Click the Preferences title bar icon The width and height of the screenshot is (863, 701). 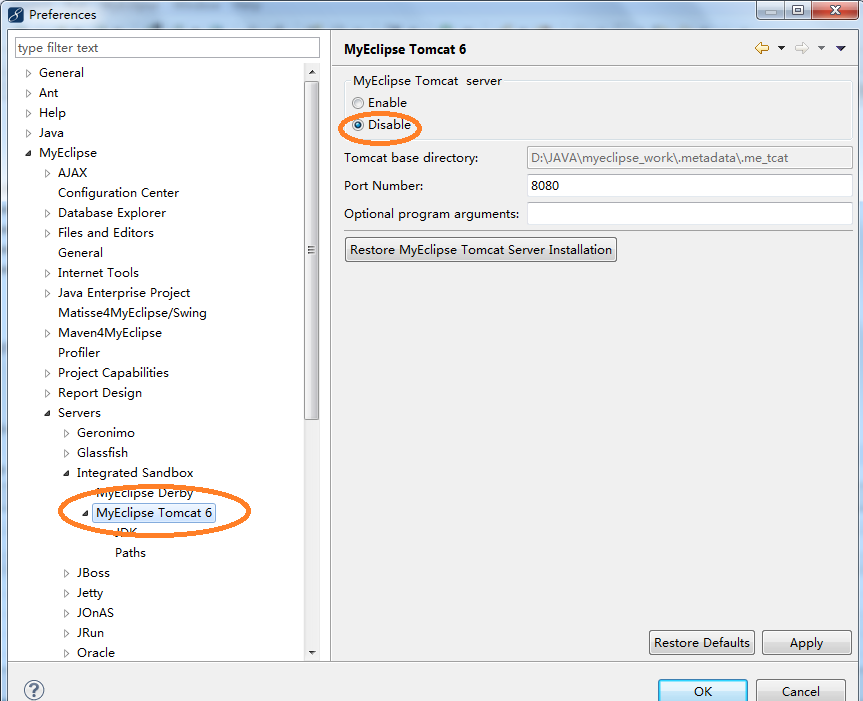14,14
